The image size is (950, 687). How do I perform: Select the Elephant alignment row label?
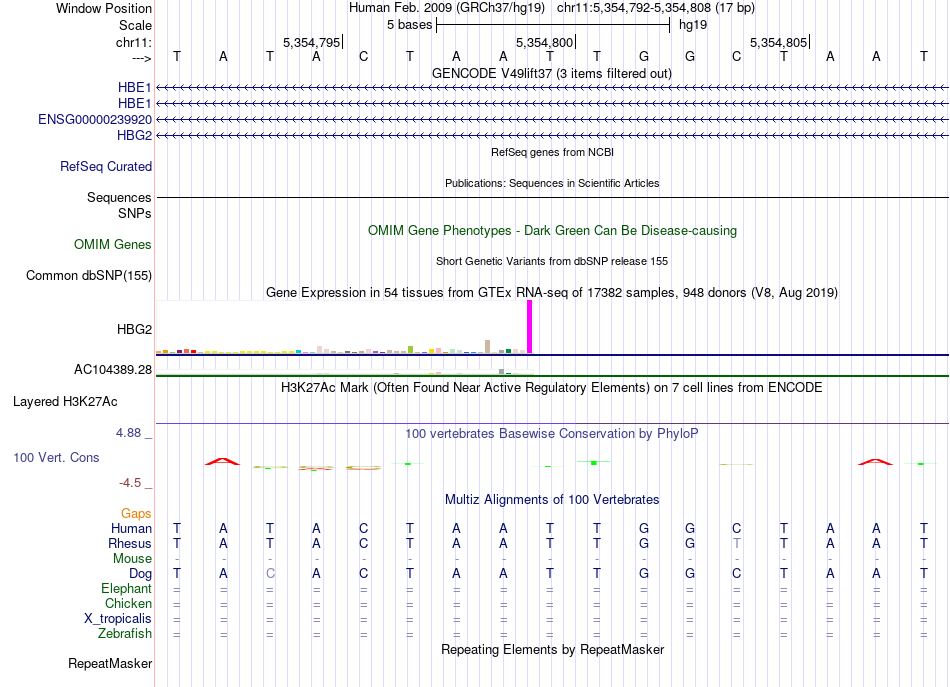[x=127, y=588]
